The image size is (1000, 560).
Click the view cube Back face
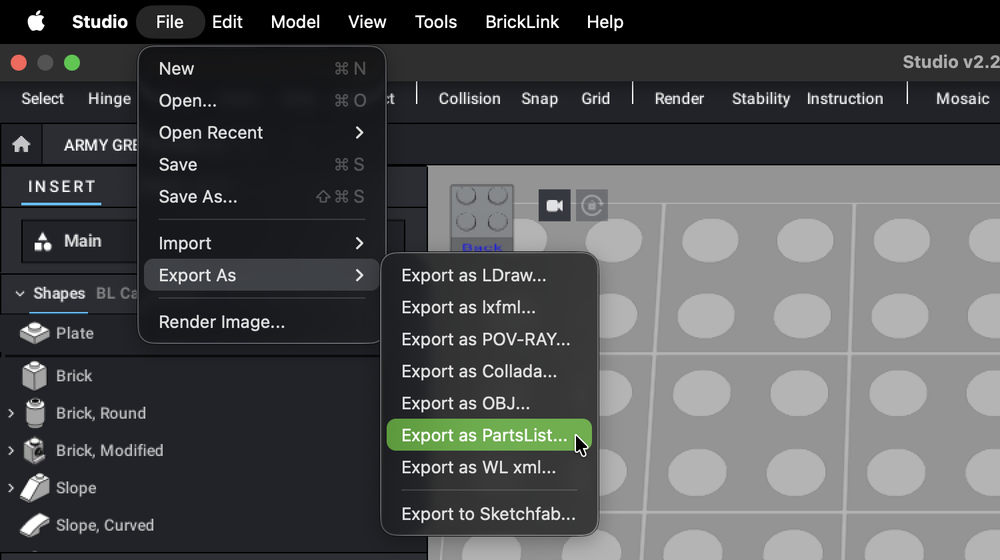click(x=482, y=247)
